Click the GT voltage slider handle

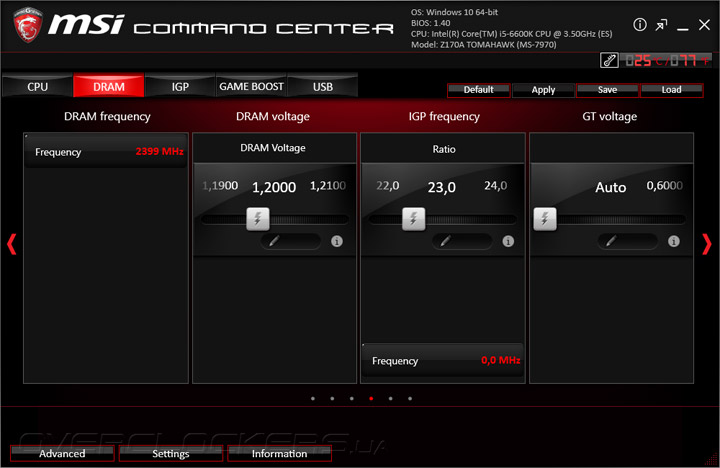(545, 219)
